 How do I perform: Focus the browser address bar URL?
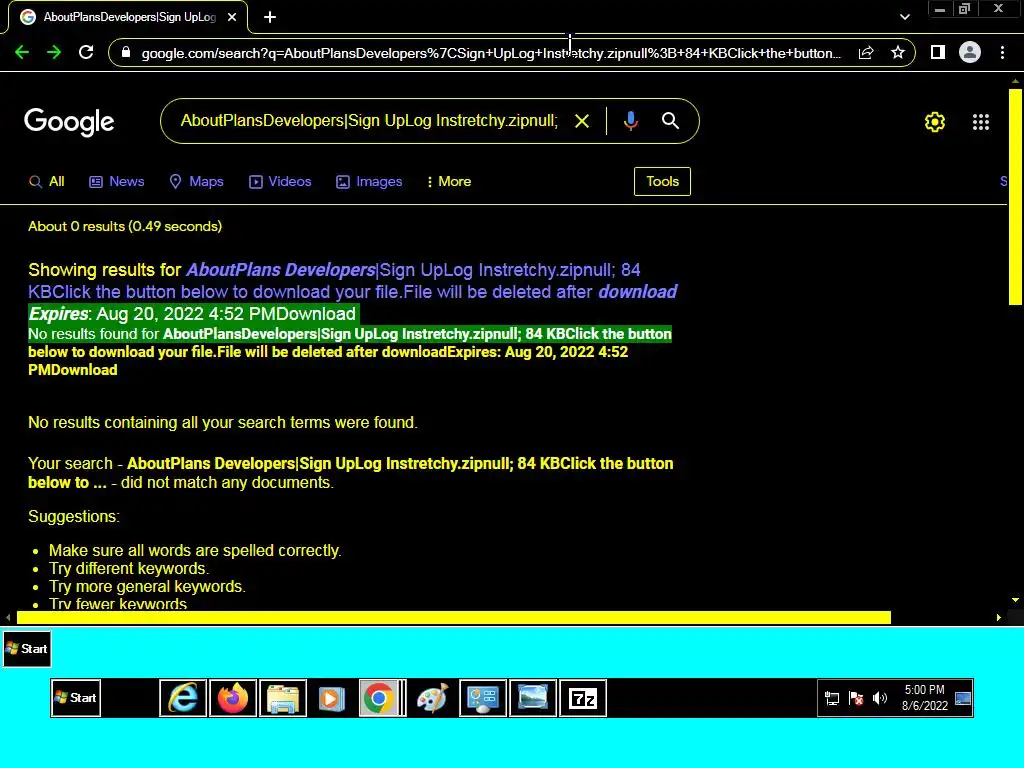pyautogui.click(x=491, y=53)
